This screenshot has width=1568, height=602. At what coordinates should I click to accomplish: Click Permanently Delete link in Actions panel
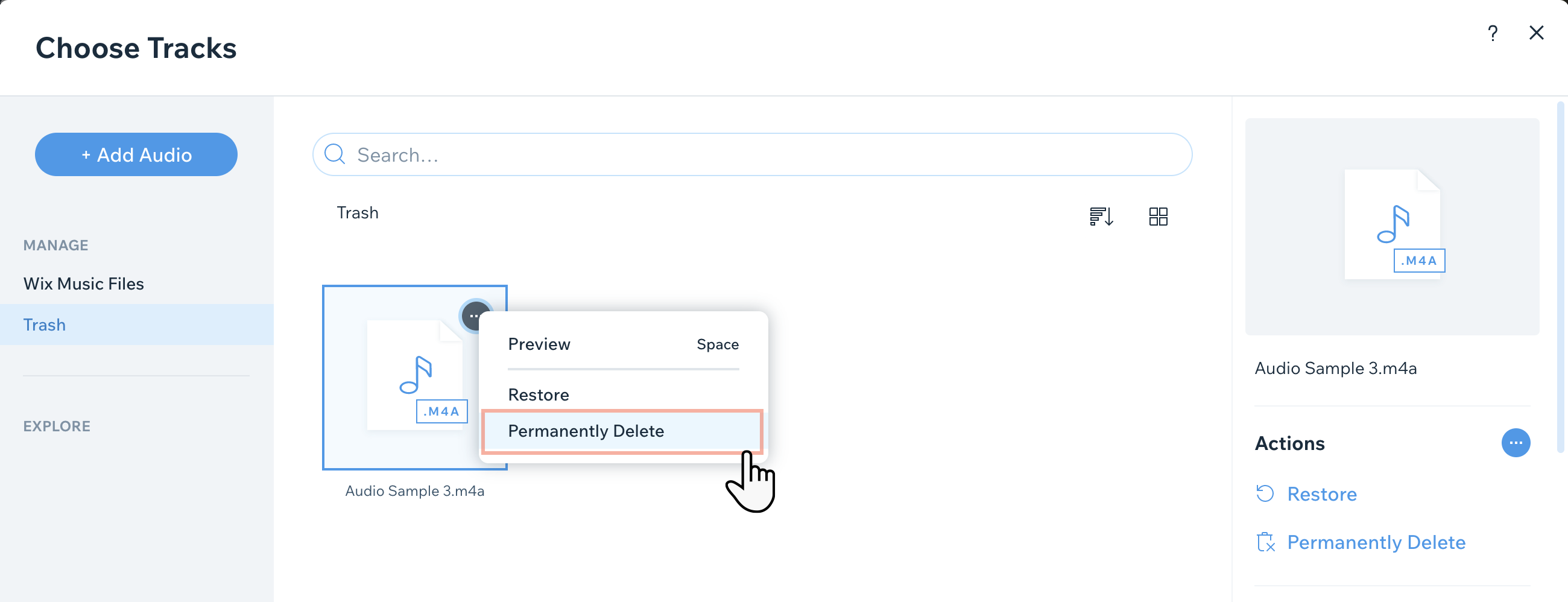(1376, 542)
